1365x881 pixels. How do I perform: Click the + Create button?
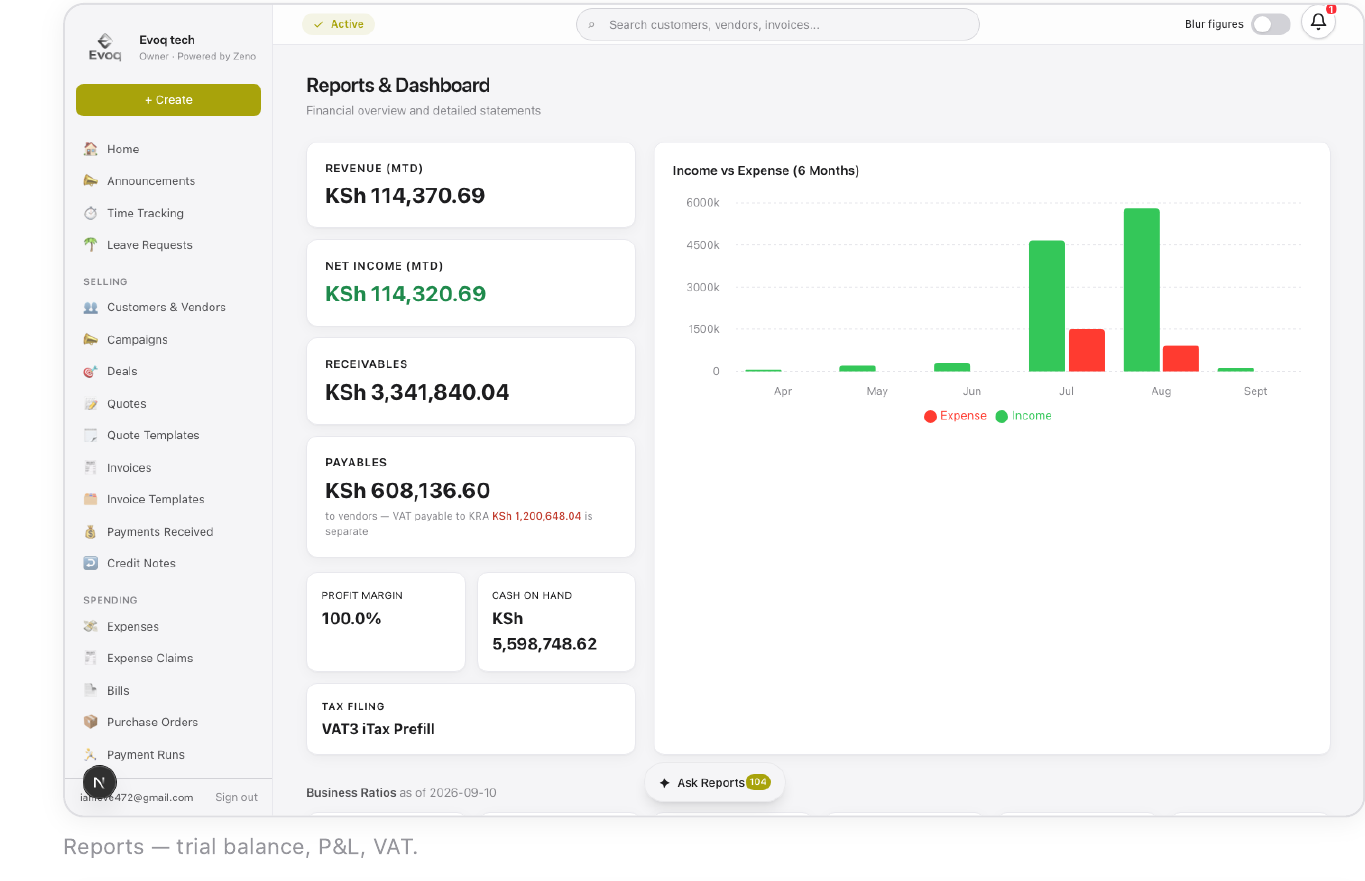coord(168,100)
